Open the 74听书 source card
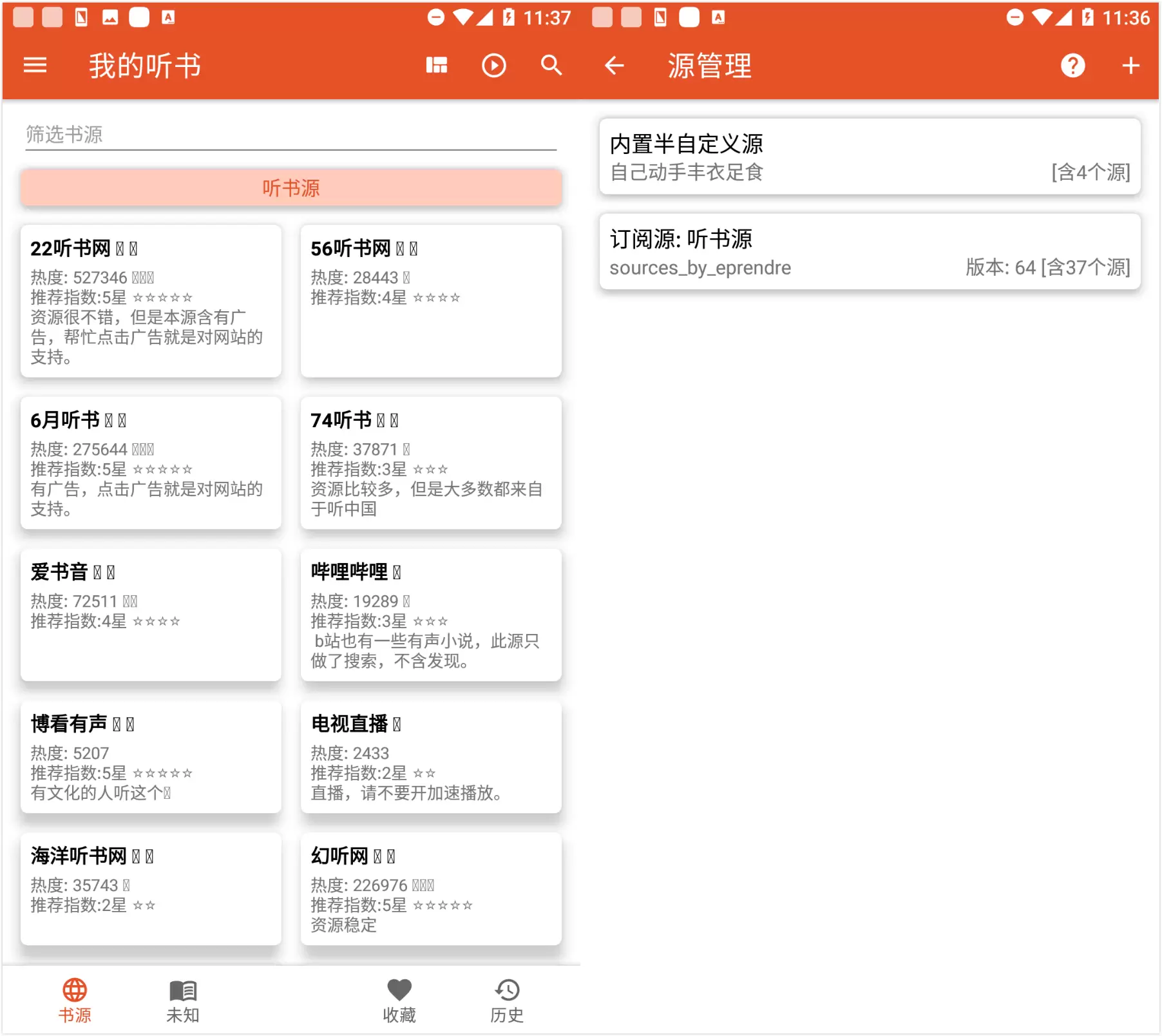The height and width of the screenshot is (1036, 1162). pos(431,463)
